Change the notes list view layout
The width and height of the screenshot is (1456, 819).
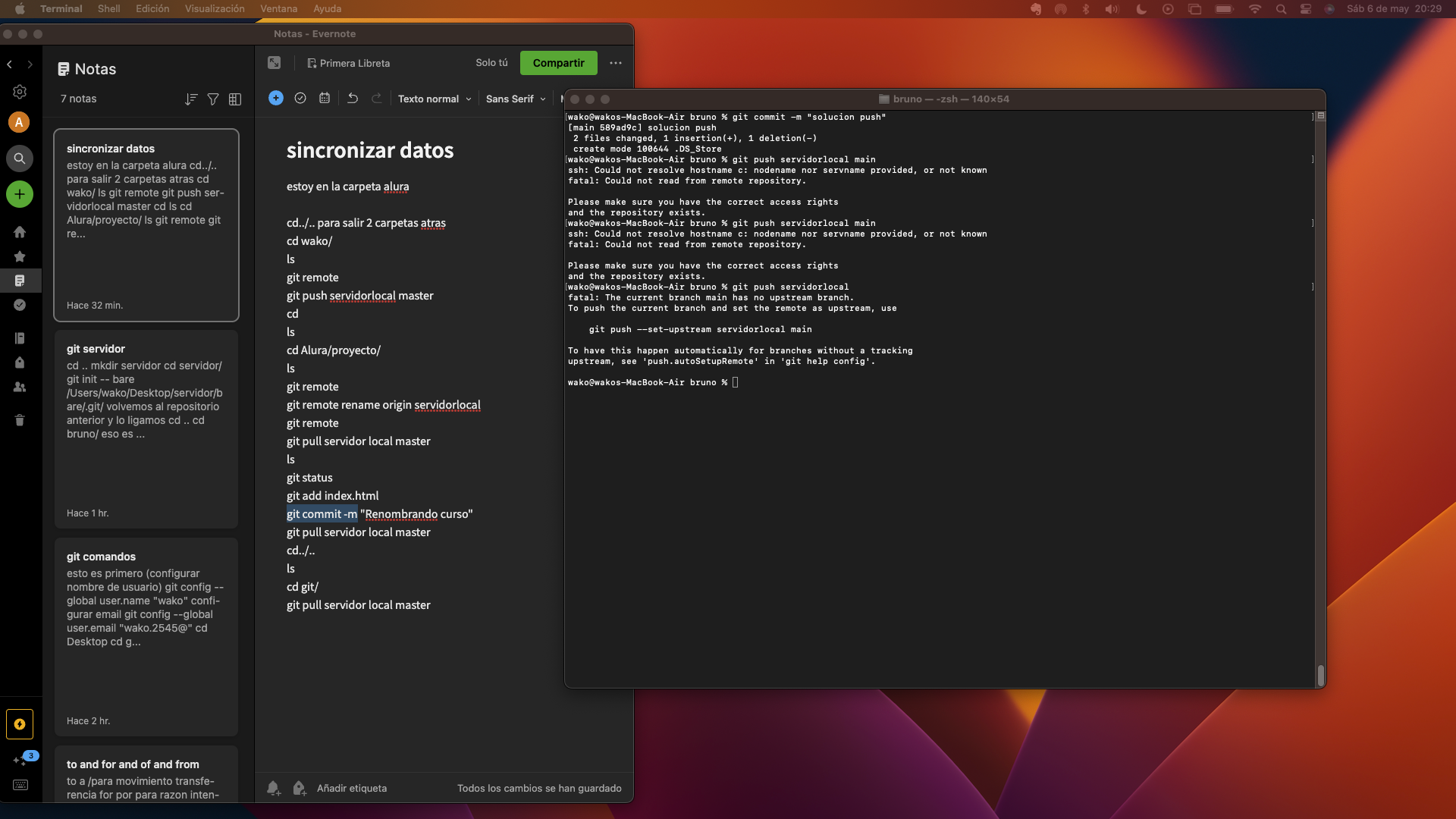pos(235,99)
